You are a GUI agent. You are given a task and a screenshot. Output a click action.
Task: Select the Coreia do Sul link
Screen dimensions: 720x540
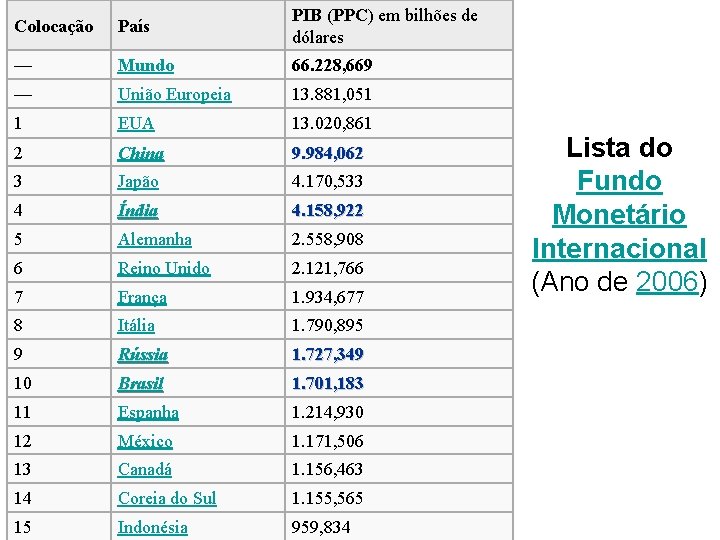pyautogui.click(x=167, y=498)
